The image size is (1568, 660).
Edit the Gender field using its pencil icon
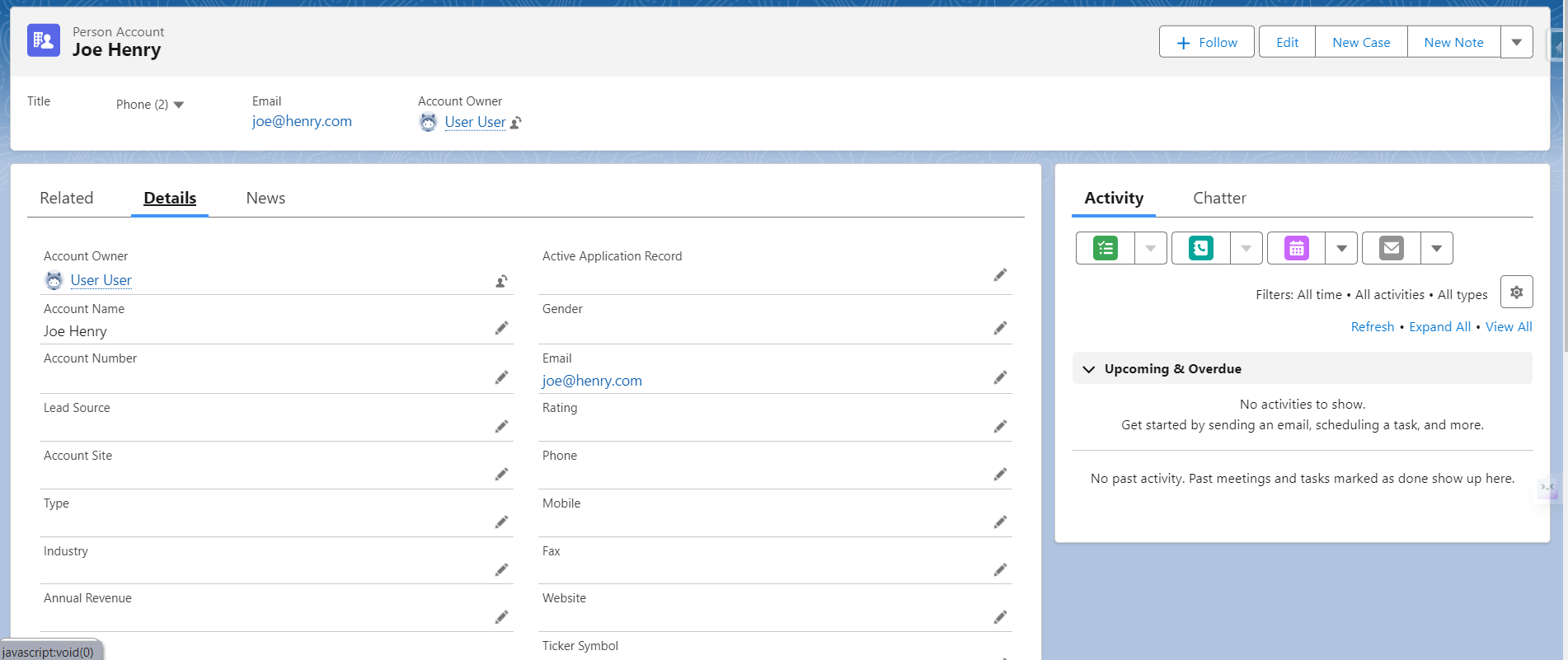1000,329
